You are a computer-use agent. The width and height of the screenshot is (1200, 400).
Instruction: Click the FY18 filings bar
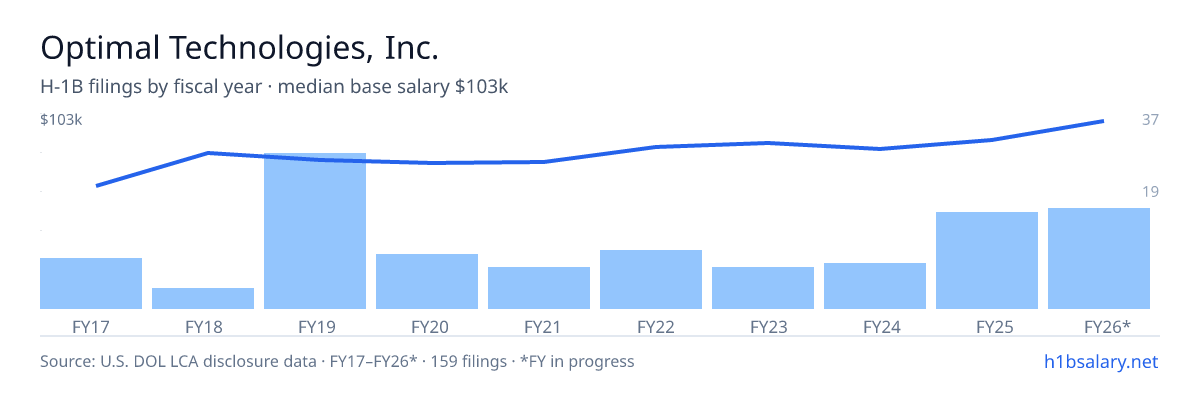[203, 298]
